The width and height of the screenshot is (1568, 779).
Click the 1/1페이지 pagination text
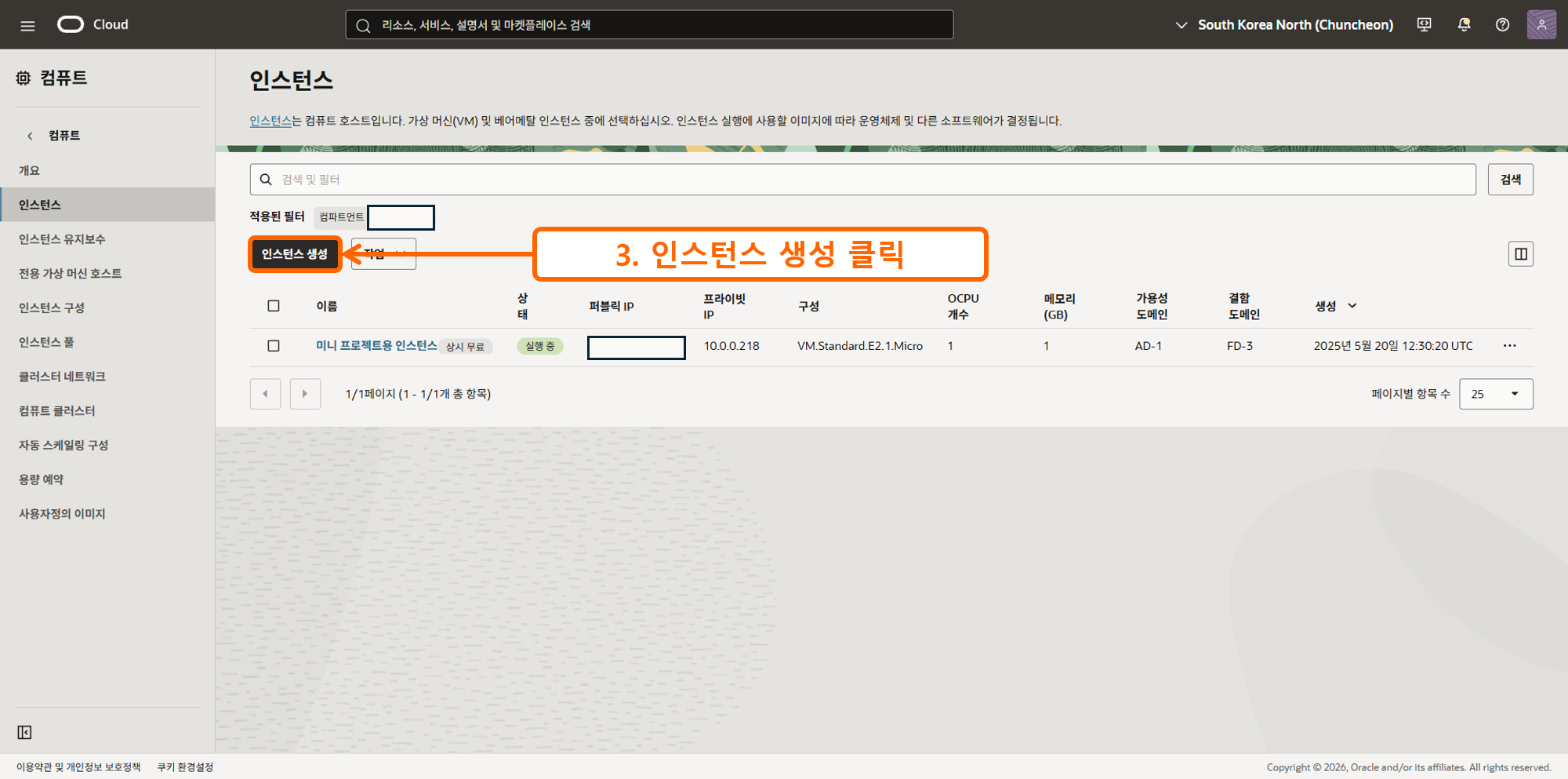(x=418, y=394)
